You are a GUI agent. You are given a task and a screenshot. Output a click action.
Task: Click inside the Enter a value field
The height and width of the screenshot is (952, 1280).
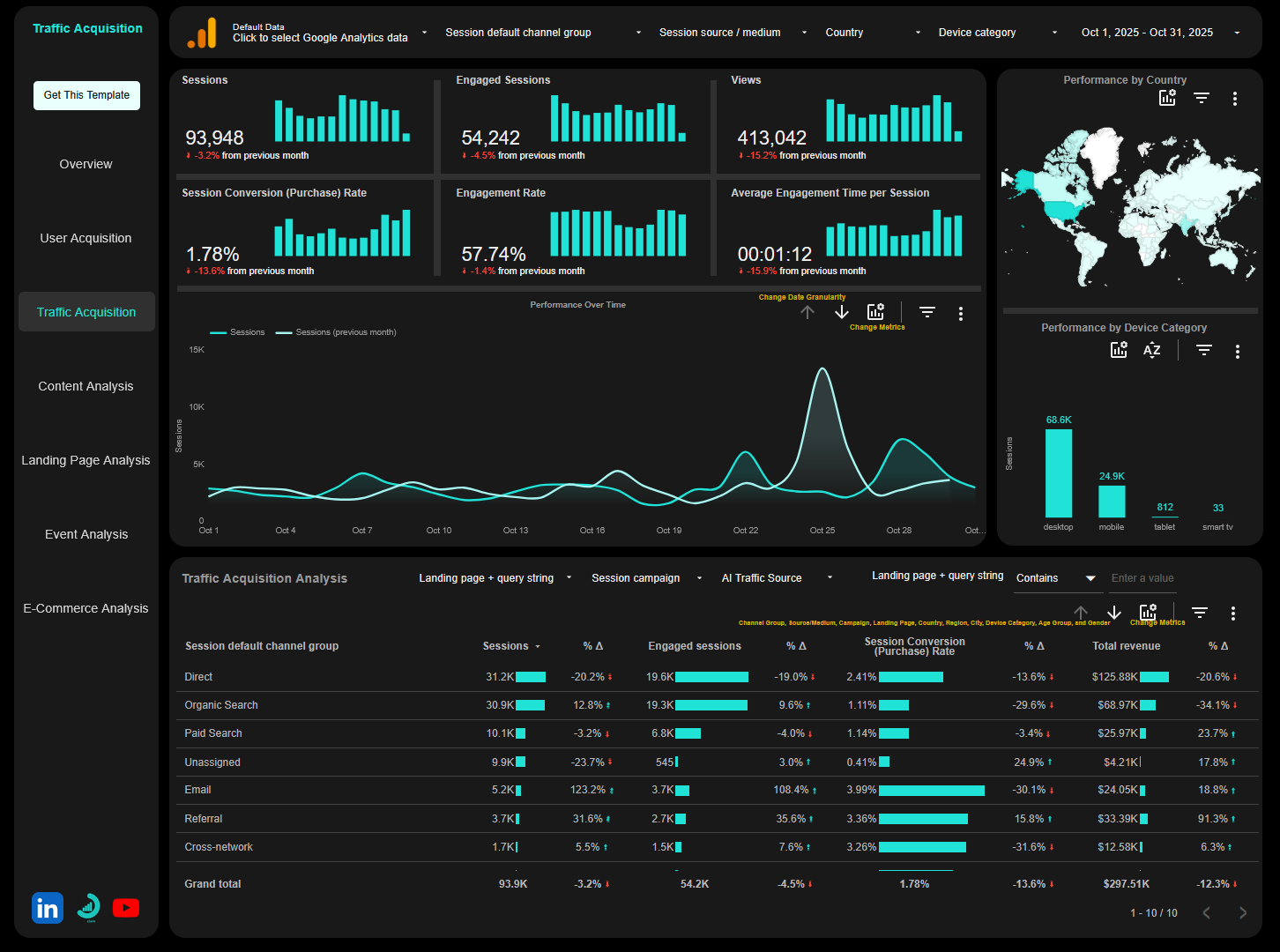[x=1142, y=578]
